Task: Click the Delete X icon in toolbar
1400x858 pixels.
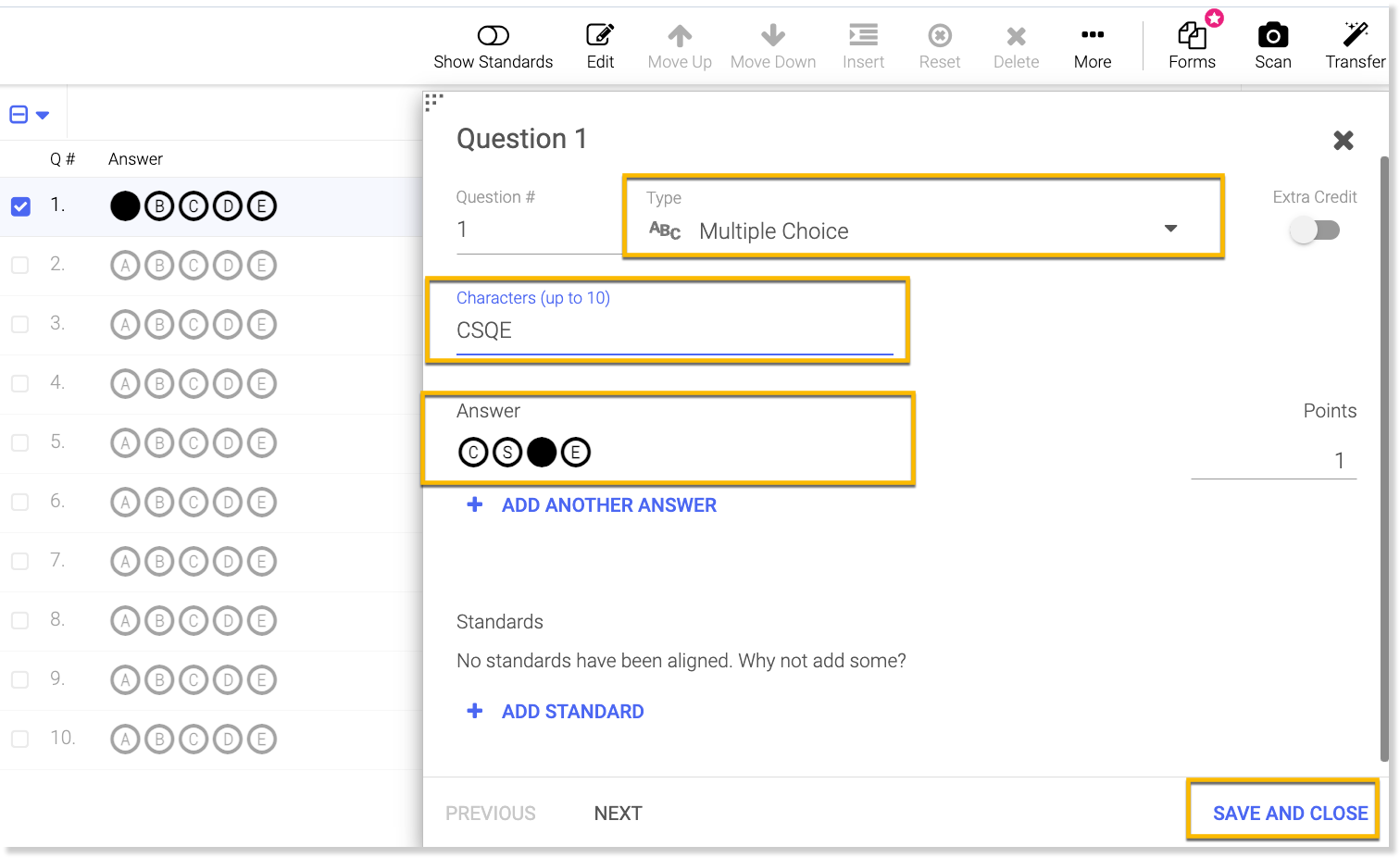Action: point(1016,36)
